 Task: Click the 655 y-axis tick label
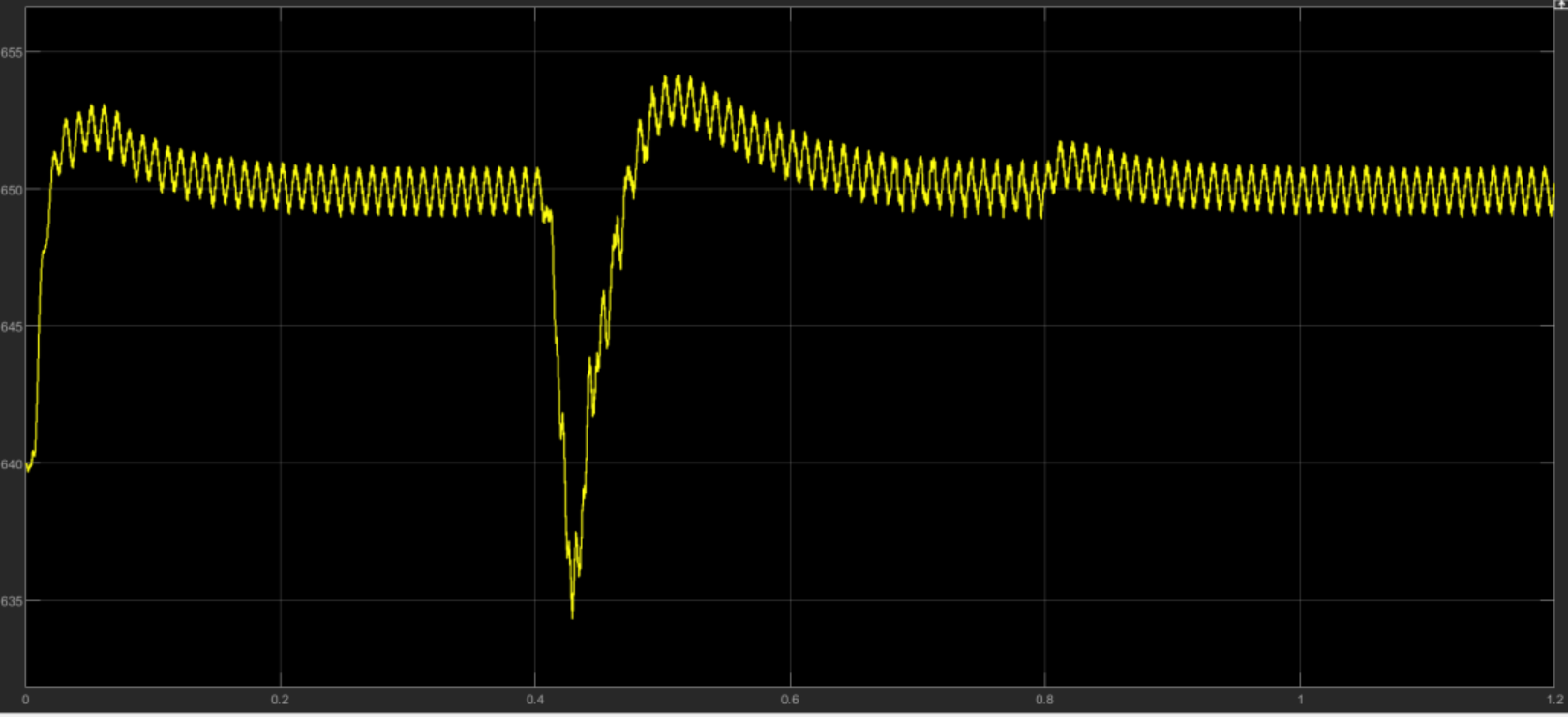[x=11, y=53]
